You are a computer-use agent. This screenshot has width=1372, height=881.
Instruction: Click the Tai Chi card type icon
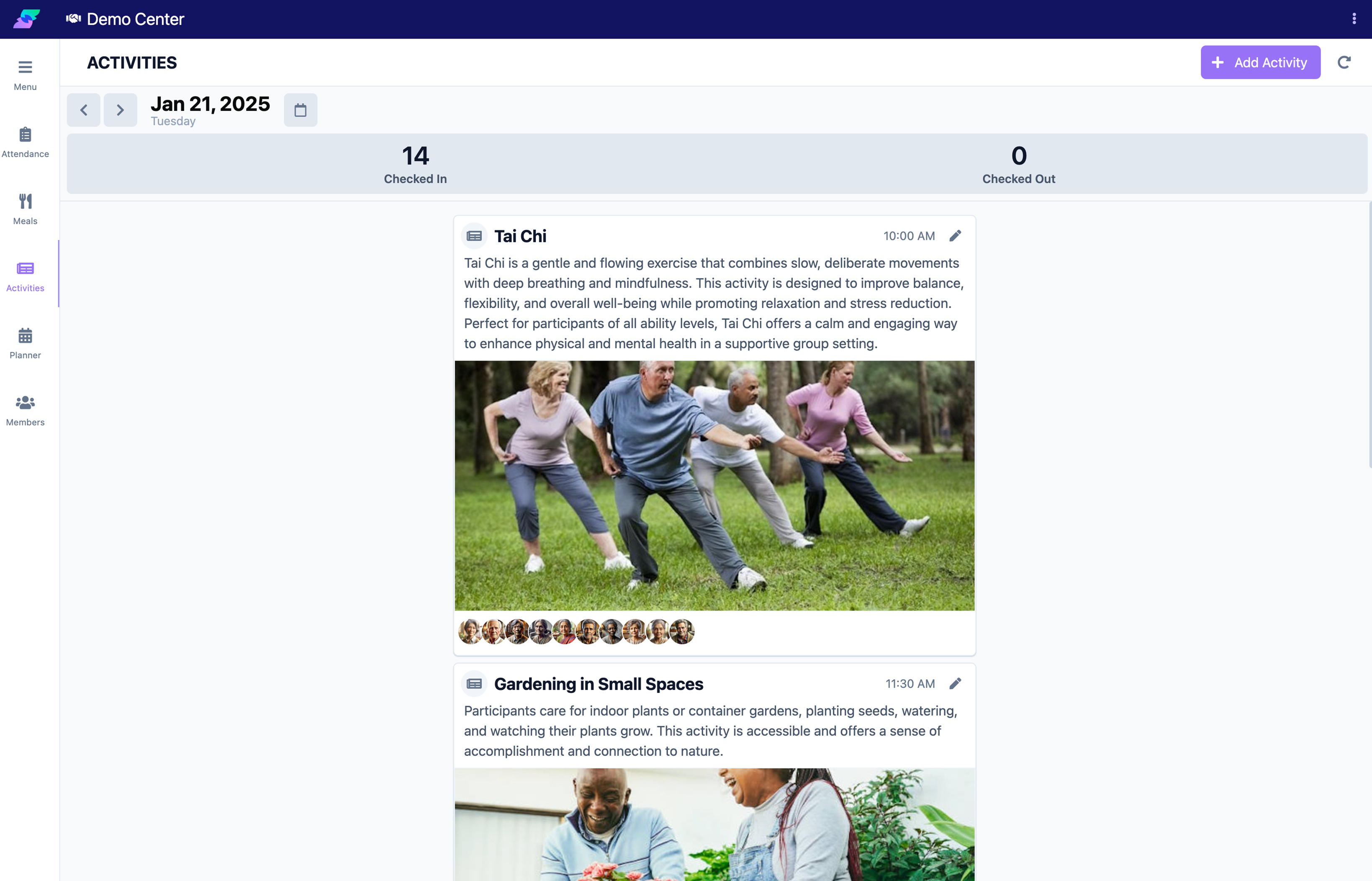(x=474, y=236)
